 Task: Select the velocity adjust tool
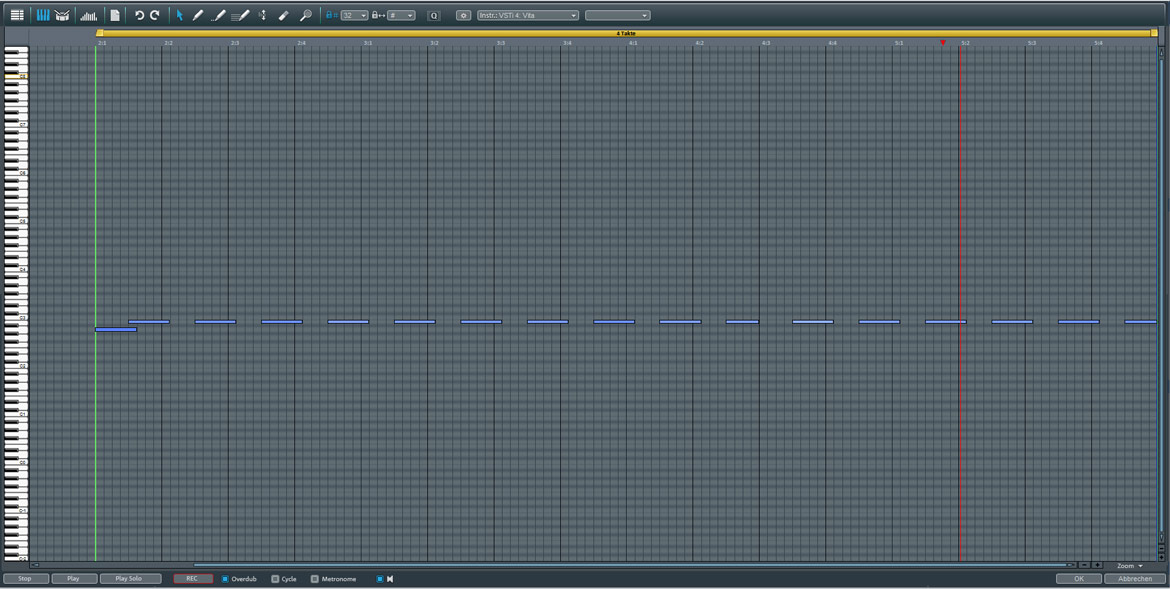263,15
